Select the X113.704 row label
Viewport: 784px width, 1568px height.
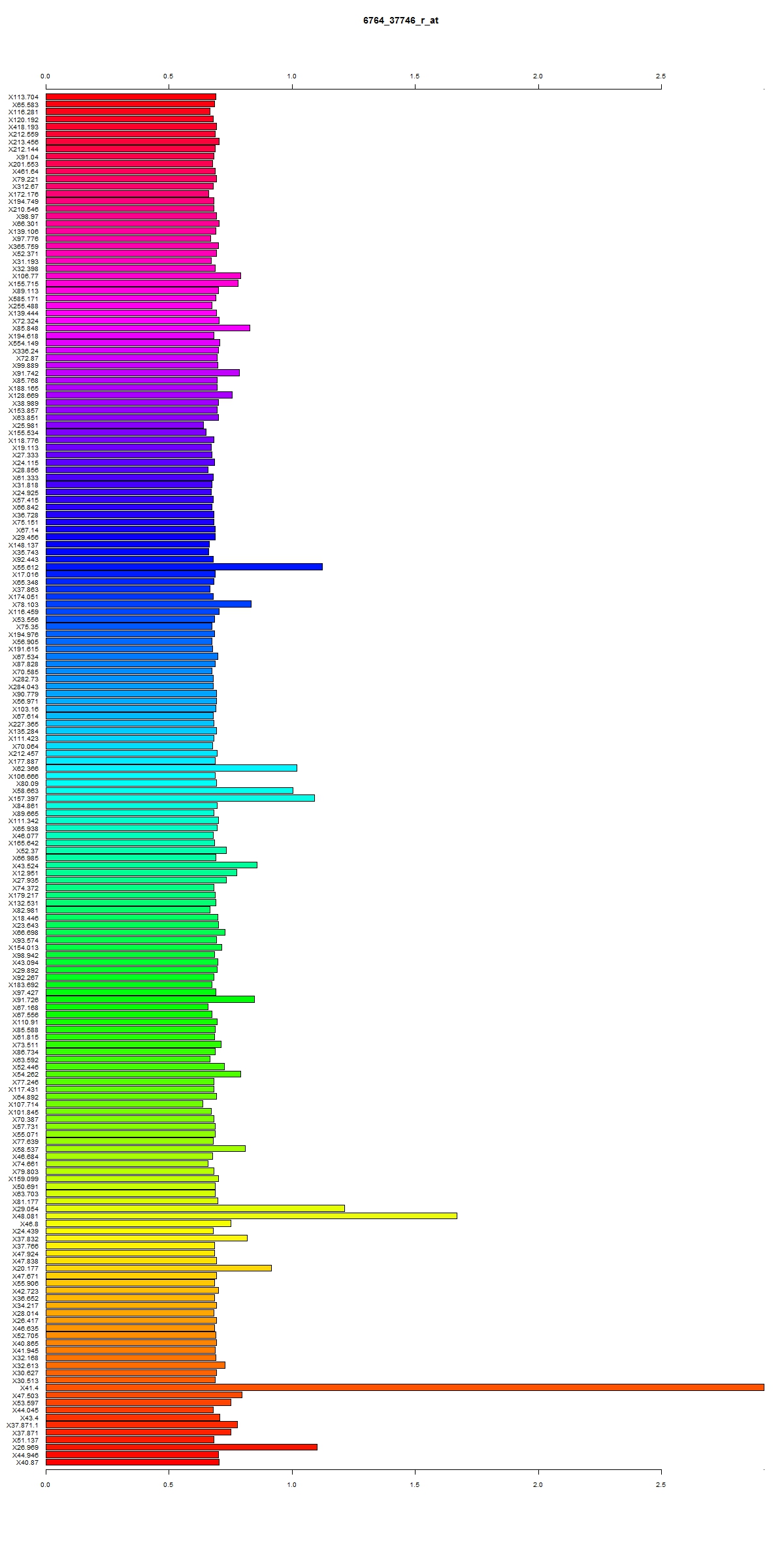pos(24,97)
